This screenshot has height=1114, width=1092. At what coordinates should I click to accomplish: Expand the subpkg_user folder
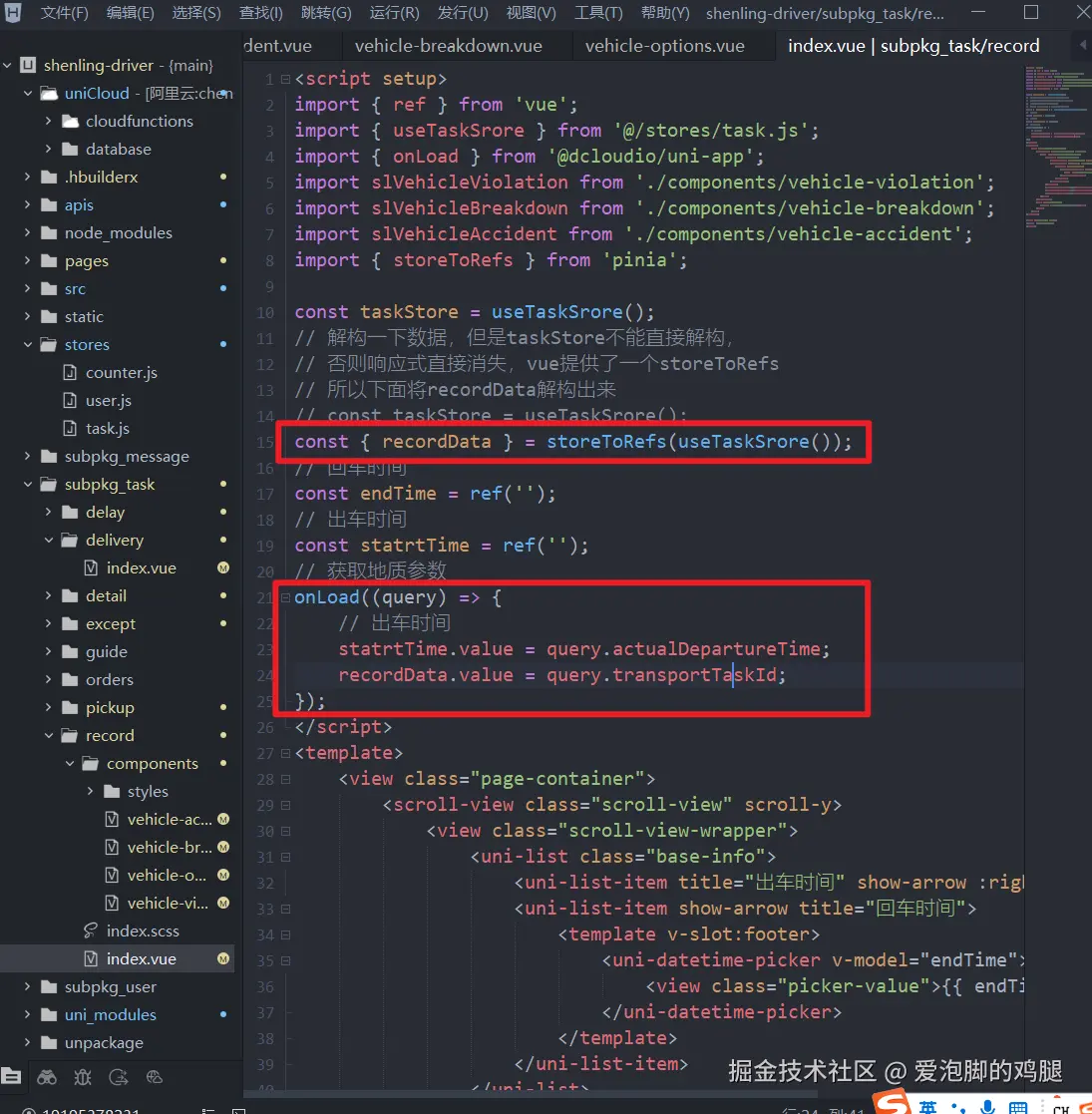28,986
